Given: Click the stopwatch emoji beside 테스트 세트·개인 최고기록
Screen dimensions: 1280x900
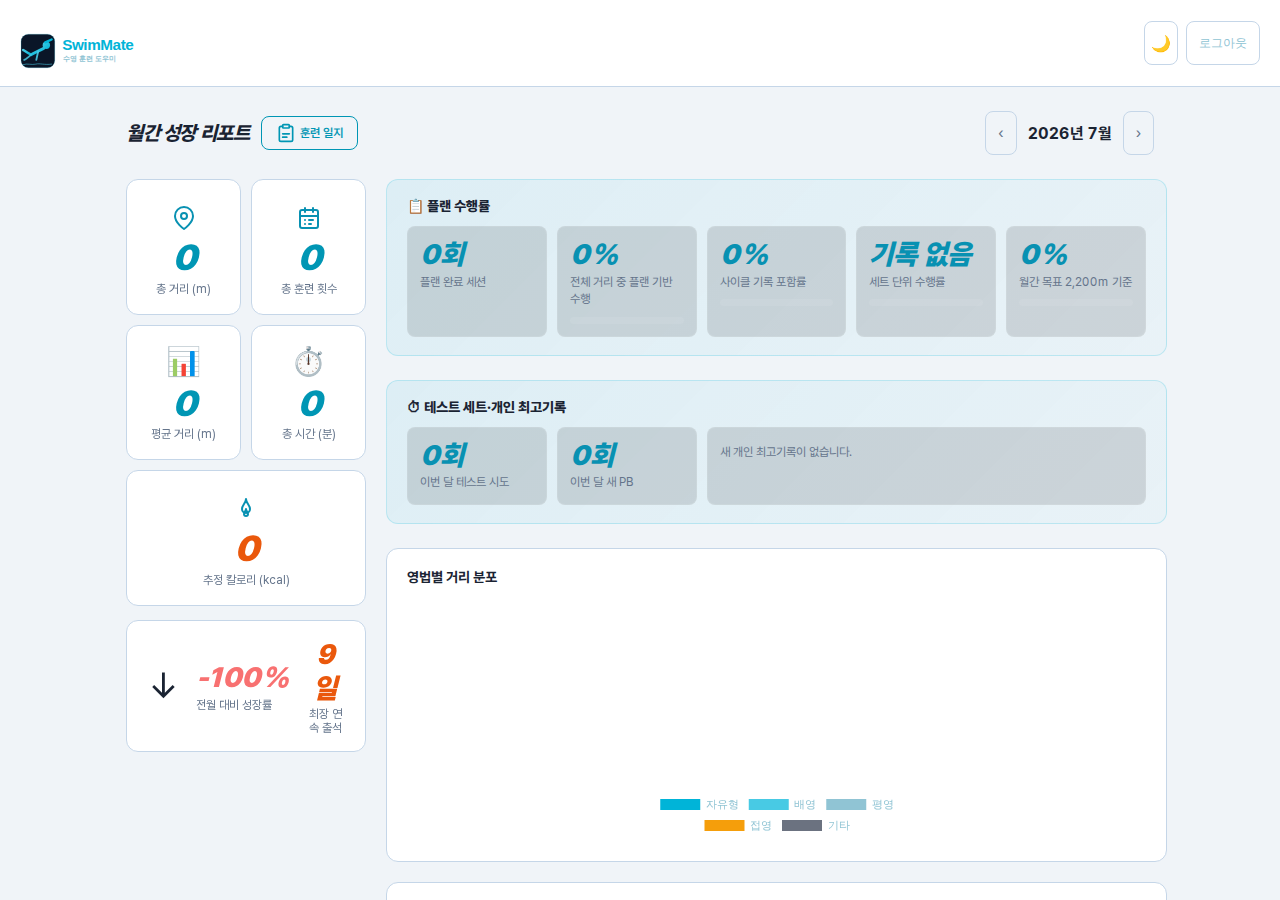Looking at the screenshot, I should (414, 407).
